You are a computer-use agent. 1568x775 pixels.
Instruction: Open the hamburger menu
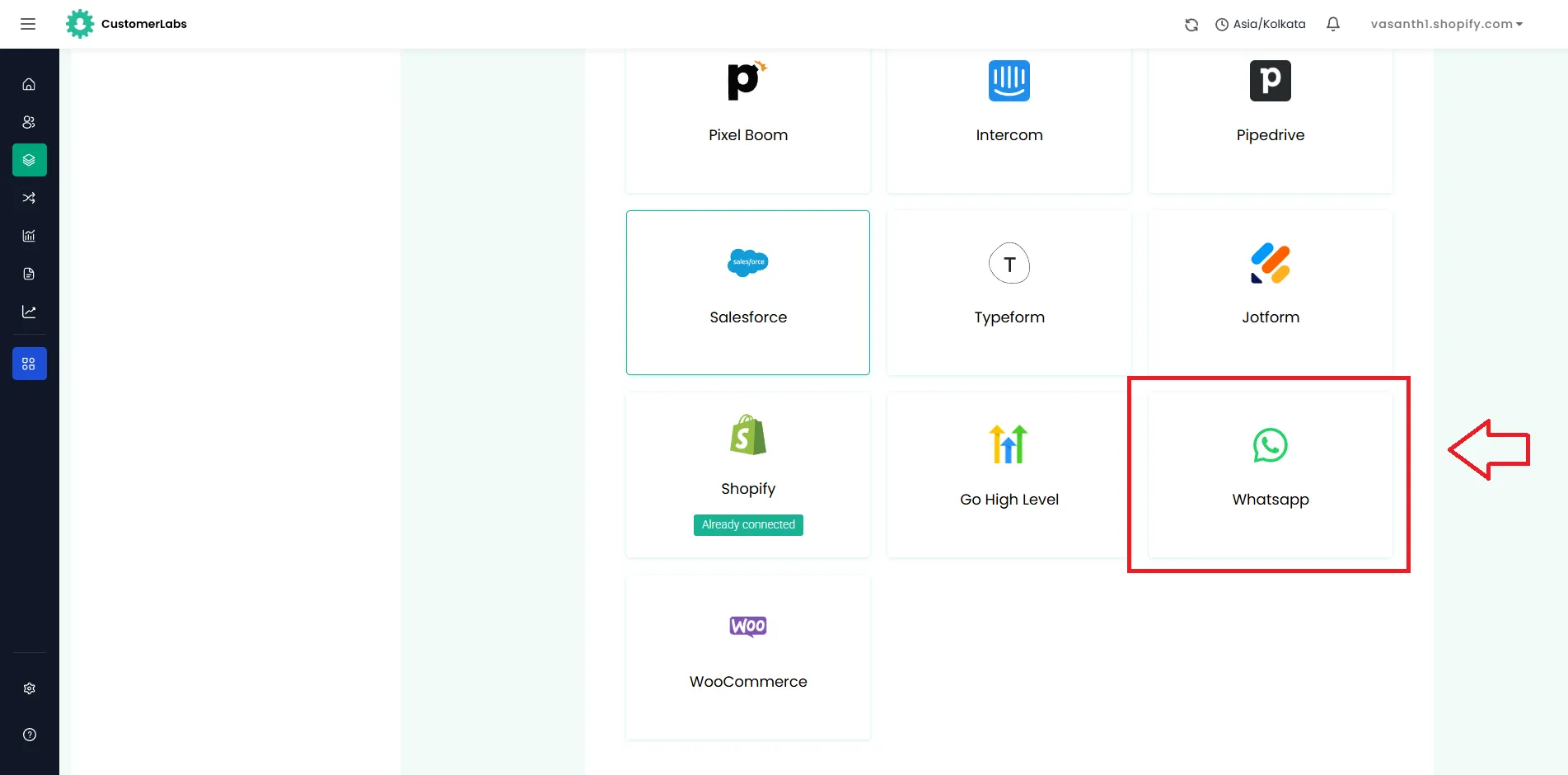point(28,24)
